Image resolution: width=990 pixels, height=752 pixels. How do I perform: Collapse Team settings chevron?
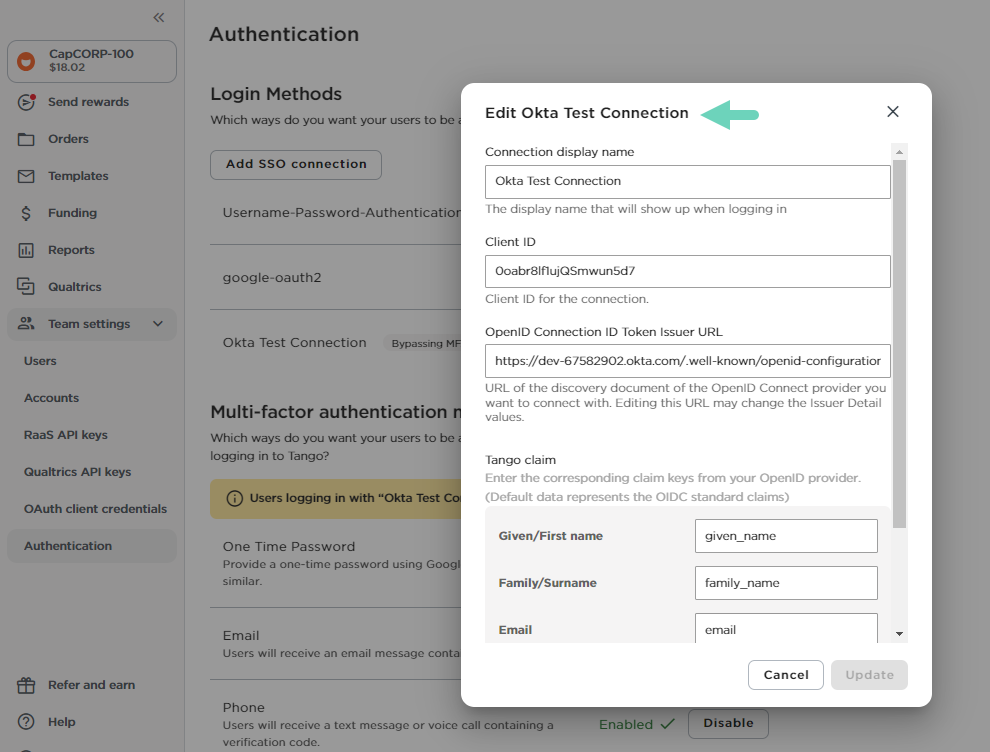pyautogui.click(x=158, y=324)
